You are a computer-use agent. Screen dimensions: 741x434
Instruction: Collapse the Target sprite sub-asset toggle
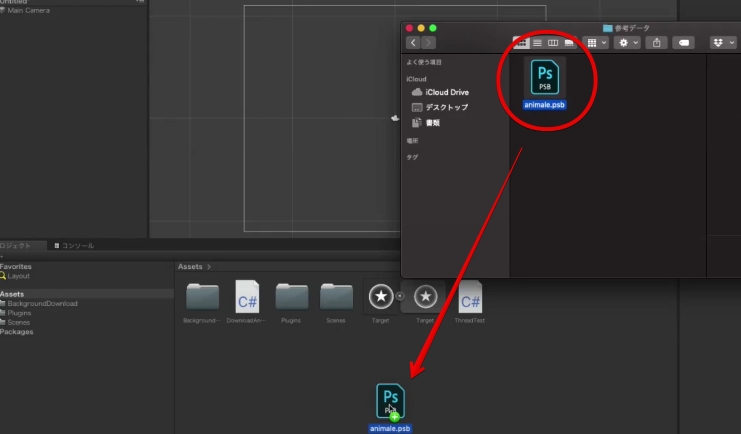click(400, 296)
